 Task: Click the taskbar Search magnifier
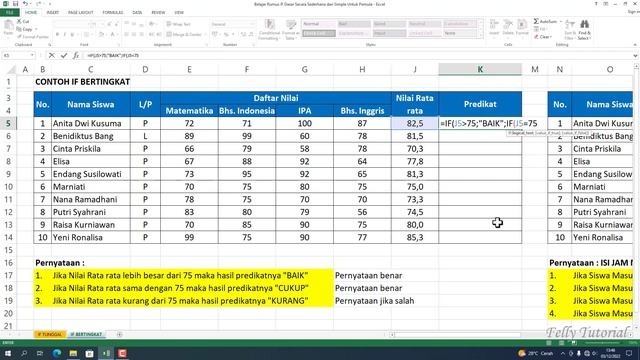point(24,353)
